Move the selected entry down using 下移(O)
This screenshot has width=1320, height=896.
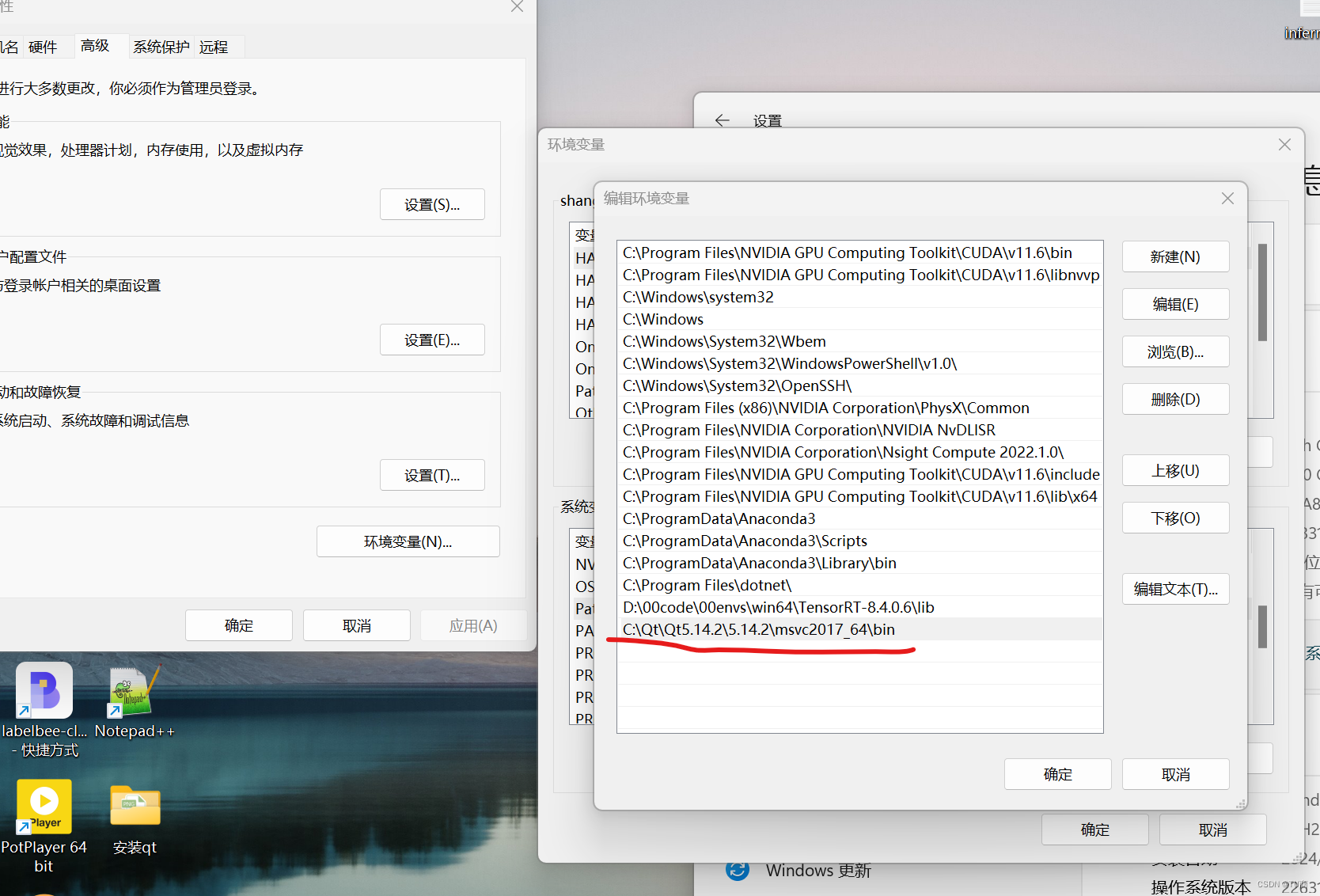[1175, 518]
